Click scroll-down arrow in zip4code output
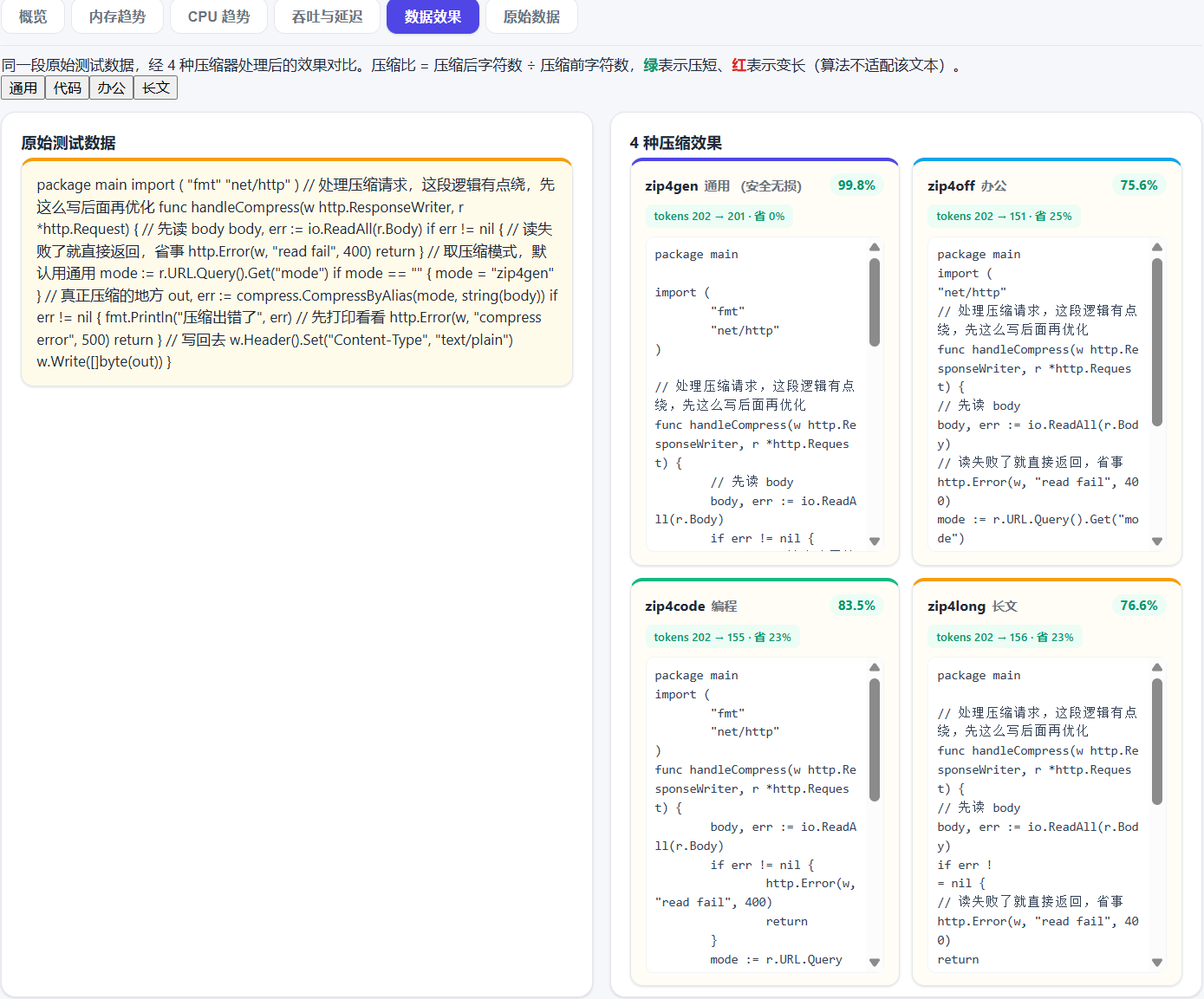1204x999 pixels. 875,962
